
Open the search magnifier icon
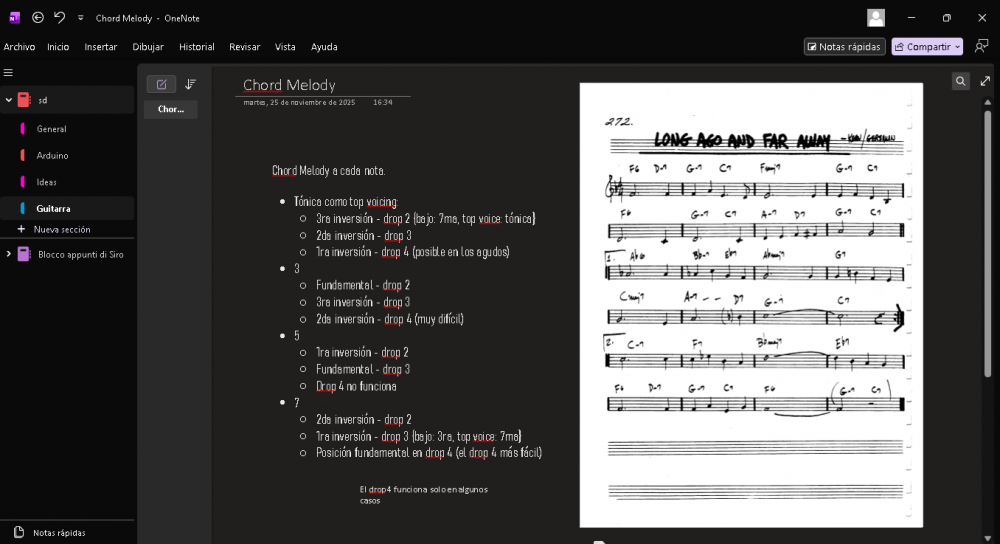pos(960,81)
